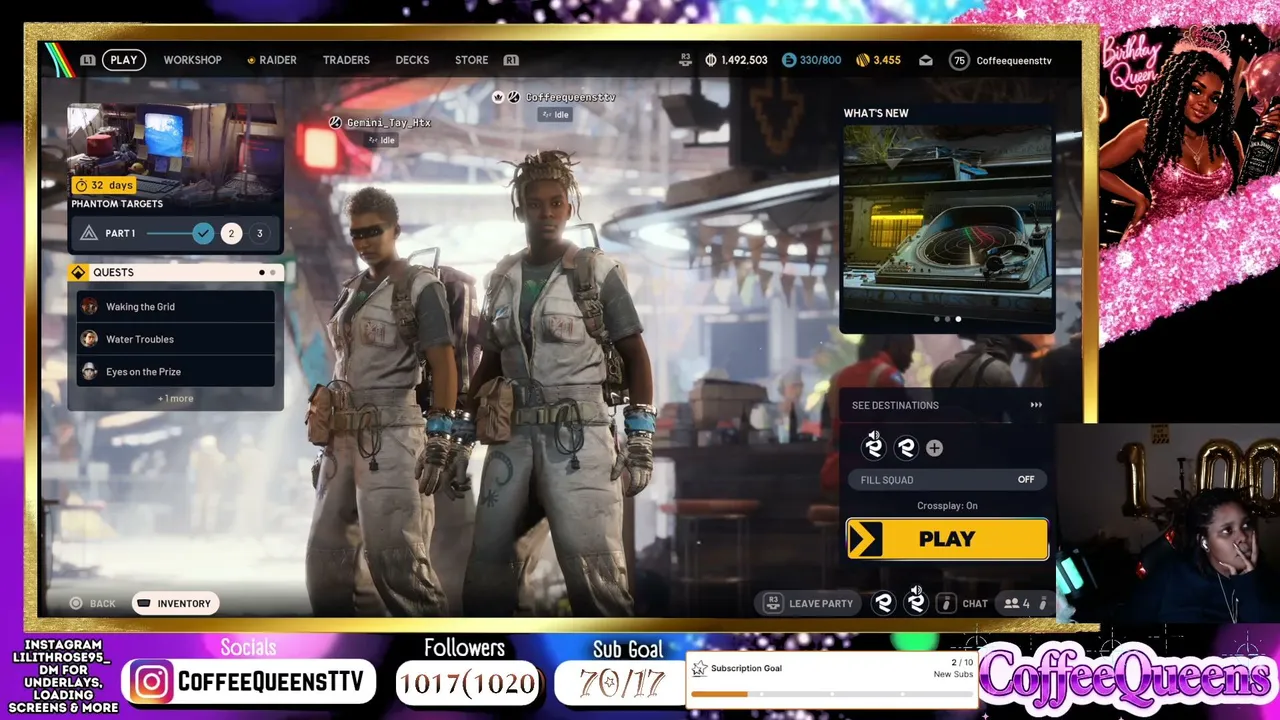This screenshot has height=720, width=1280.
Task: Click Leave Party button
Action: [x=809, y=603]
